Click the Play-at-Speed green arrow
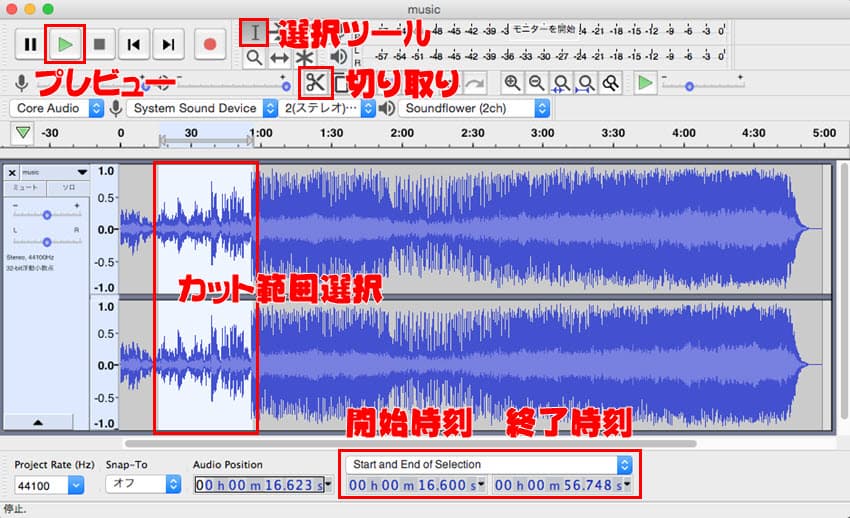This screenshot has height=518, width=850. coord(645,83)
